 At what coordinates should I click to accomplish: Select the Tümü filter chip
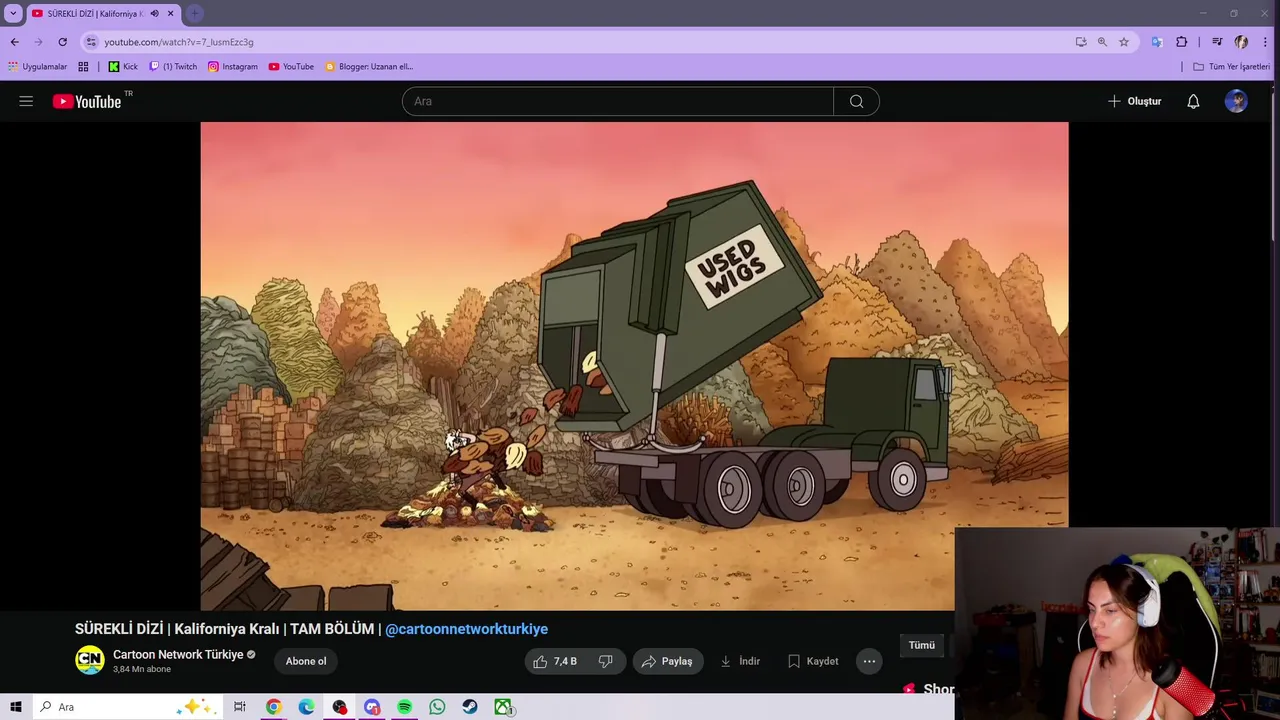point(922,645)
